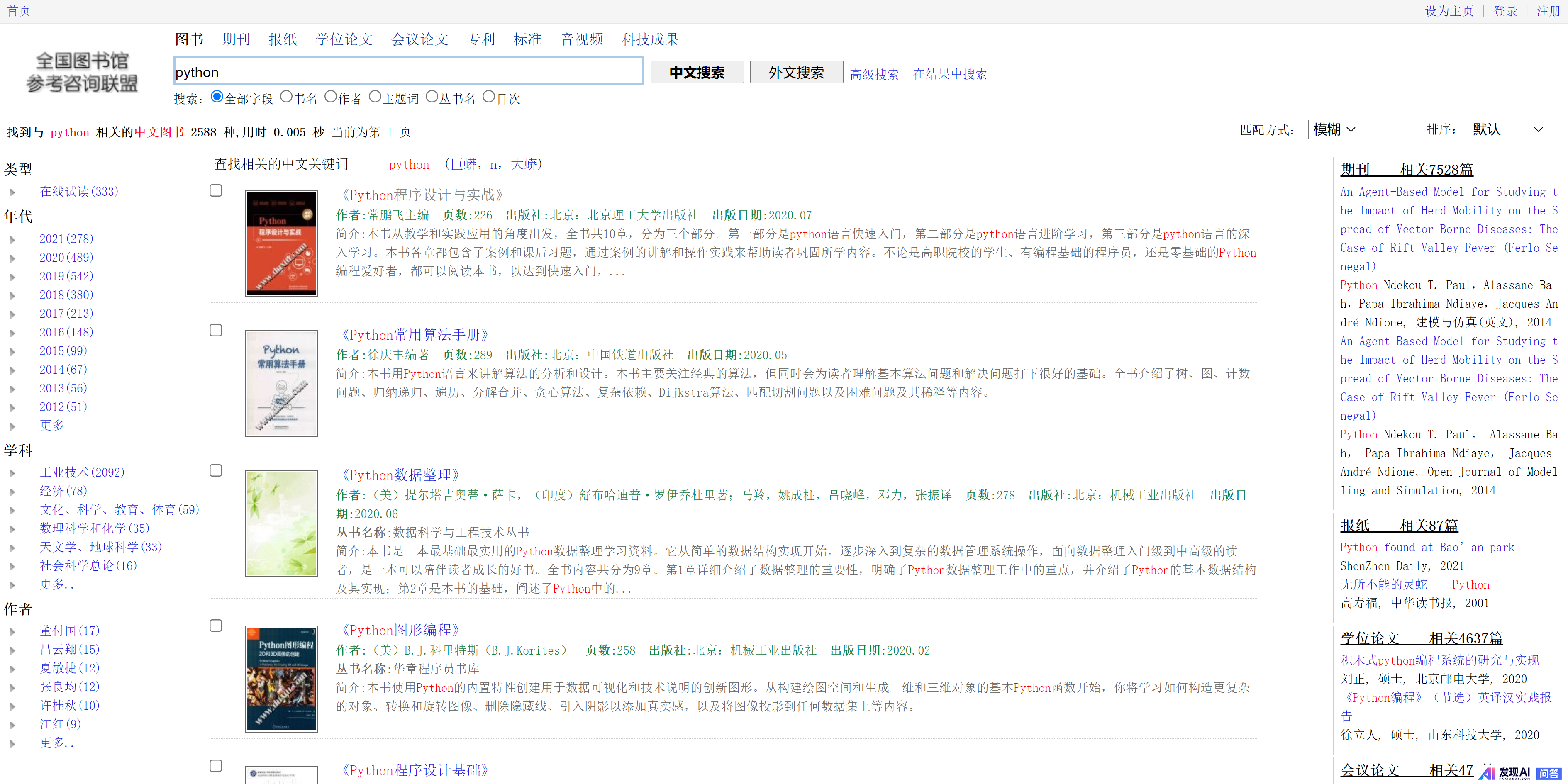Open book title 《Python数据整理》
Viewport: 1568px width, 784px height.
click(x=400, y=475)
